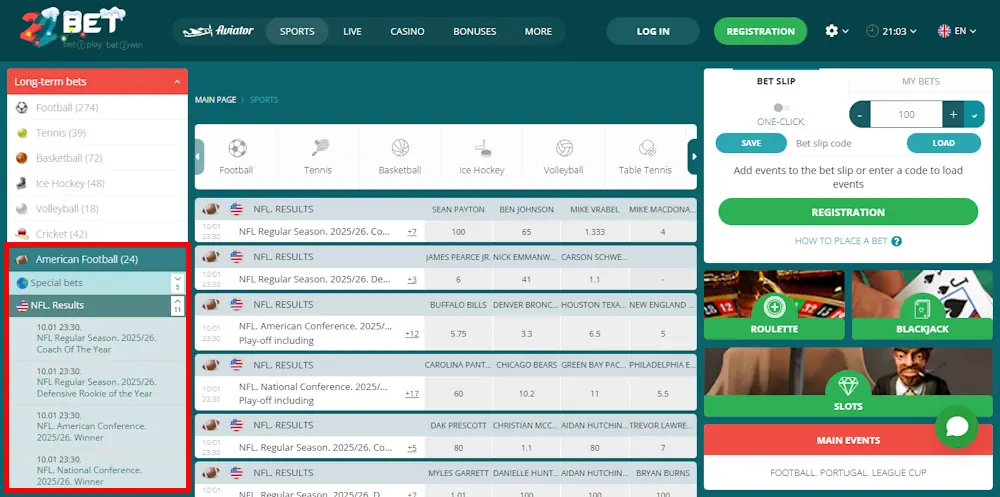Click the Bet slip code field
The image size is (1000, 497).
[846, 143]
